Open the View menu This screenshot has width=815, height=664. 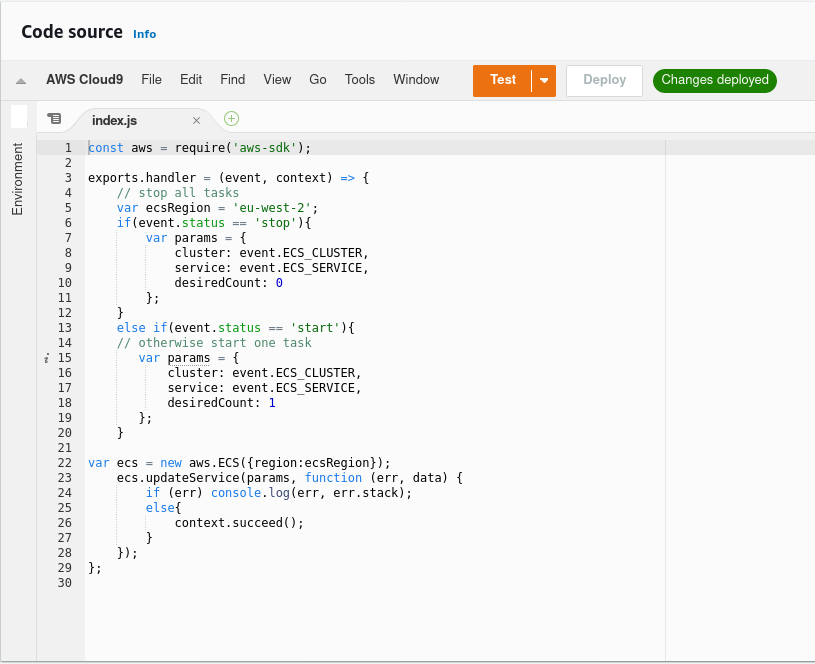pyautogui.click(x=277, y=80)
